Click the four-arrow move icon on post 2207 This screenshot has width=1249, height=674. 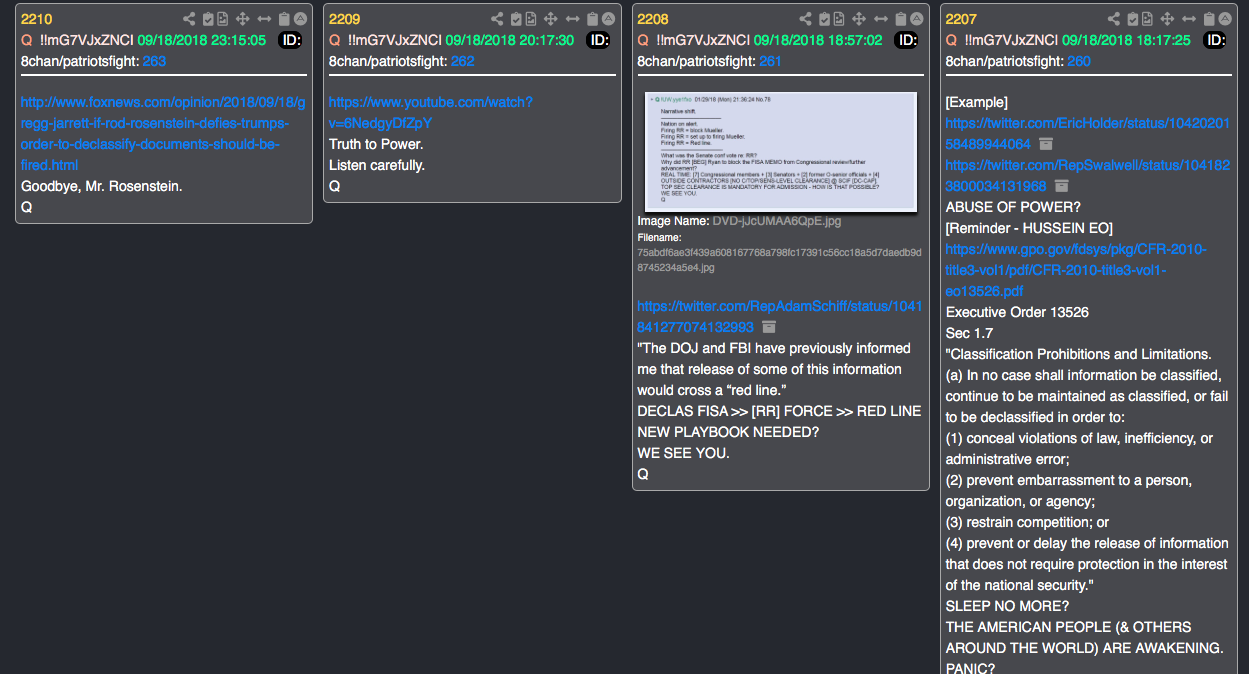pyautogui.click(x=1167, y=19)
